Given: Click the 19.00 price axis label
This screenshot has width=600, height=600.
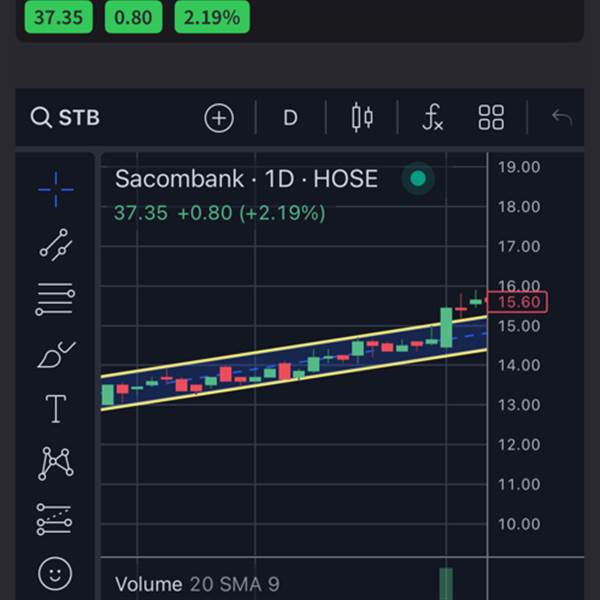Looking at the screenshot, I should point(519,167).
